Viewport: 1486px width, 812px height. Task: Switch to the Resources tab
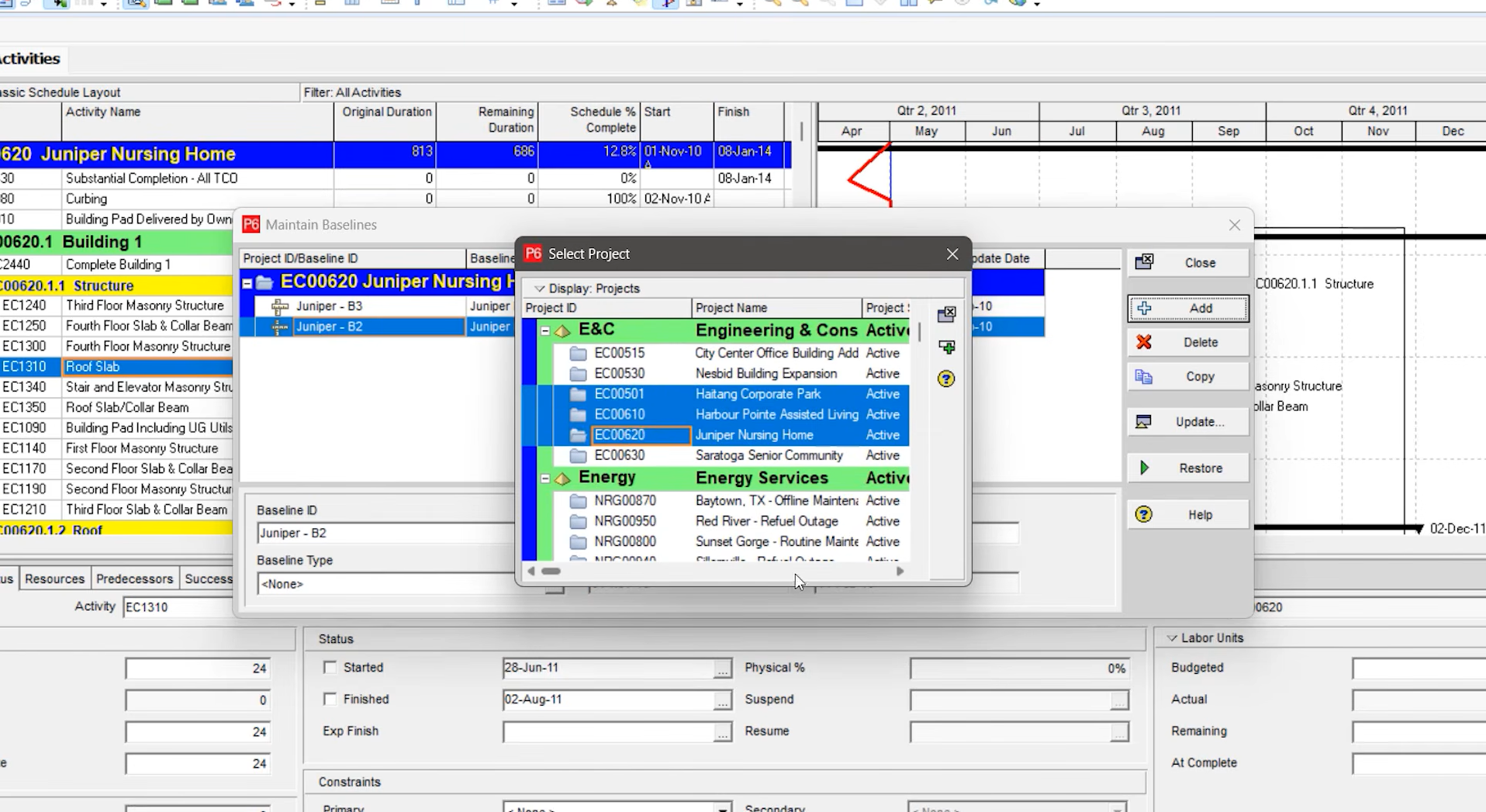[54, 578]
